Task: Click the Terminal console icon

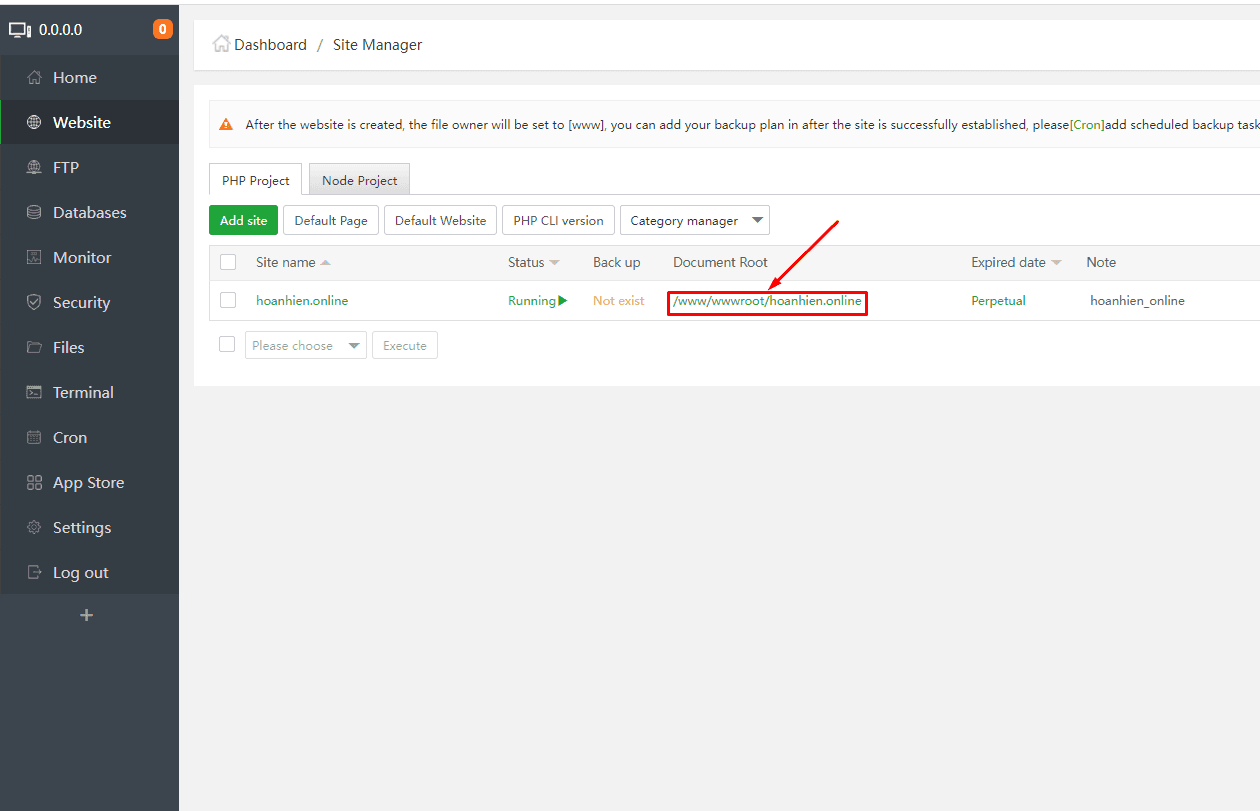Action: click(34, 393)
